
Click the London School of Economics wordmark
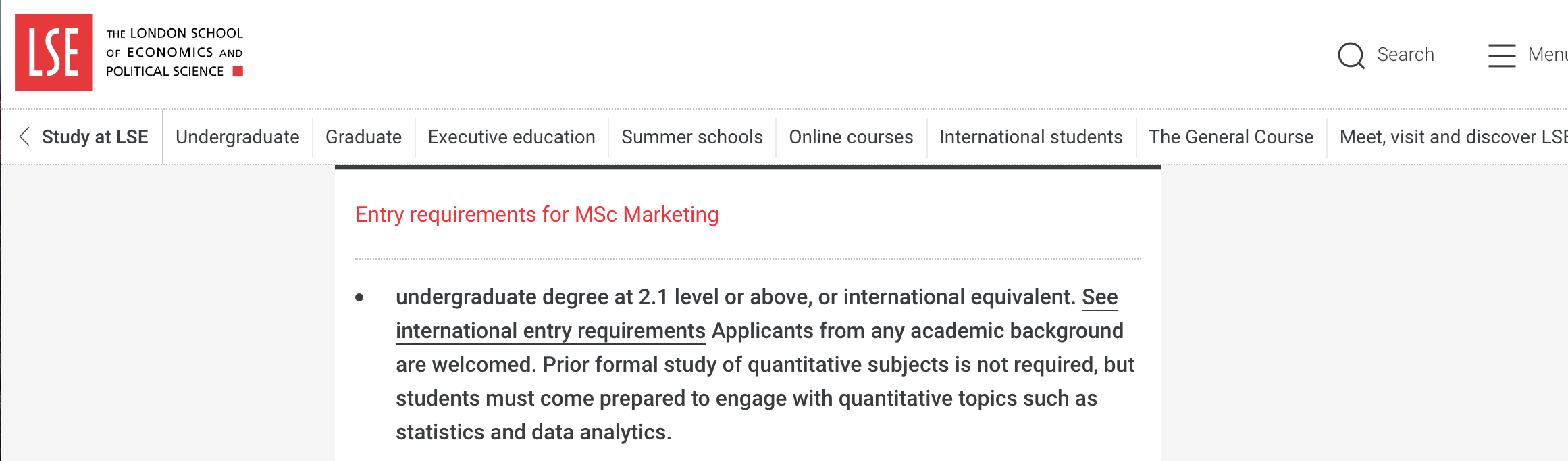[174, 52]
